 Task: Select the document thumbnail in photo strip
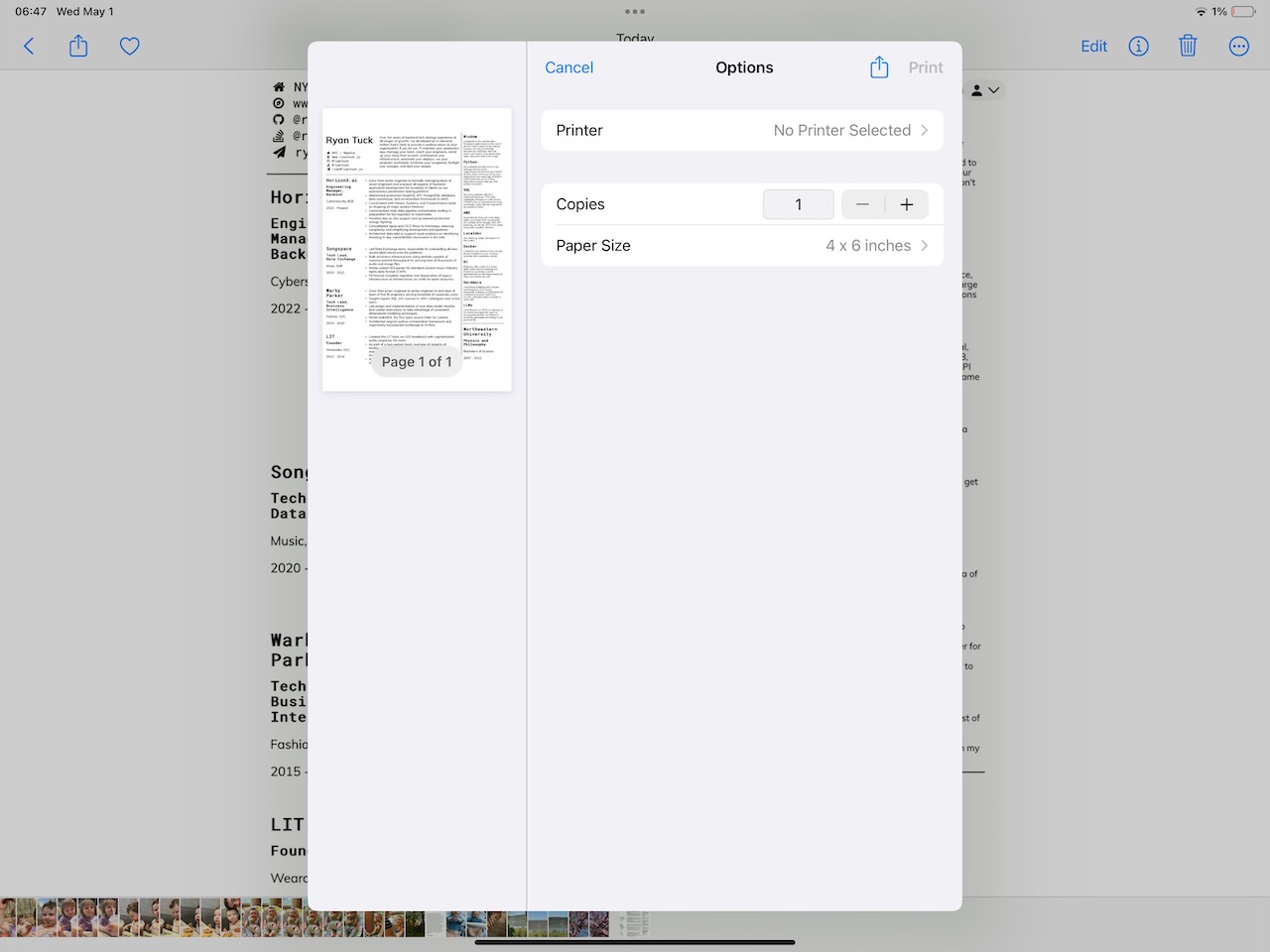point(633,924)
